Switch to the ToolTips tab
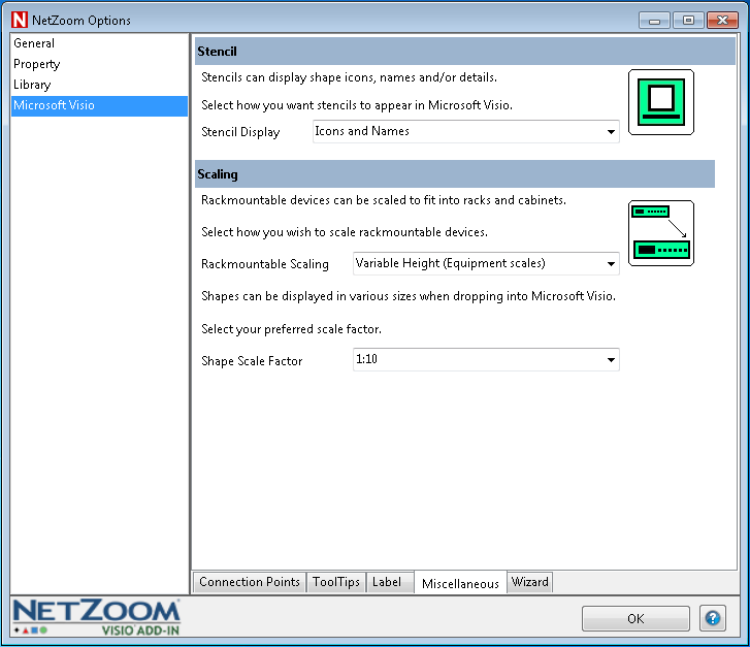Image resolution: width=750 pixels, height=647 pixels. coord(336,582)
